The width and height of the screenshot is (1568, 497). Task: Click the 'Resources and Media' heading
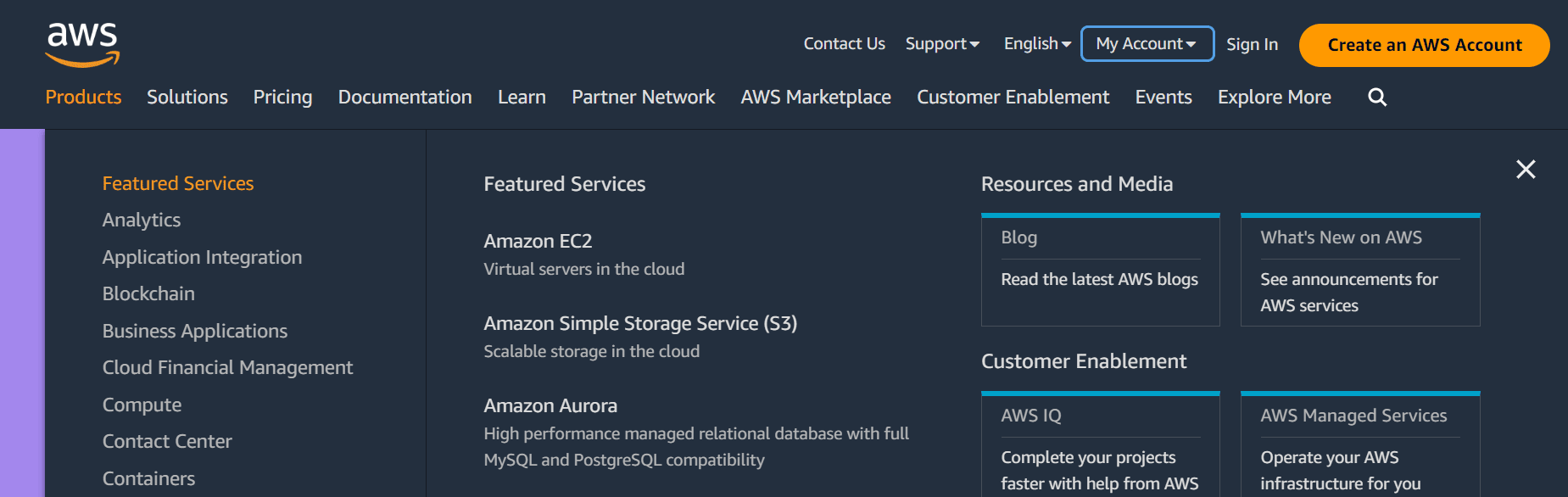pos(1077,184)
